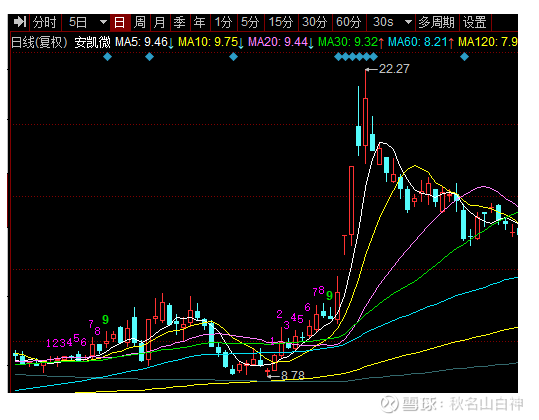
Task: Choose the 15分 period
Action: tap(281, 22)
